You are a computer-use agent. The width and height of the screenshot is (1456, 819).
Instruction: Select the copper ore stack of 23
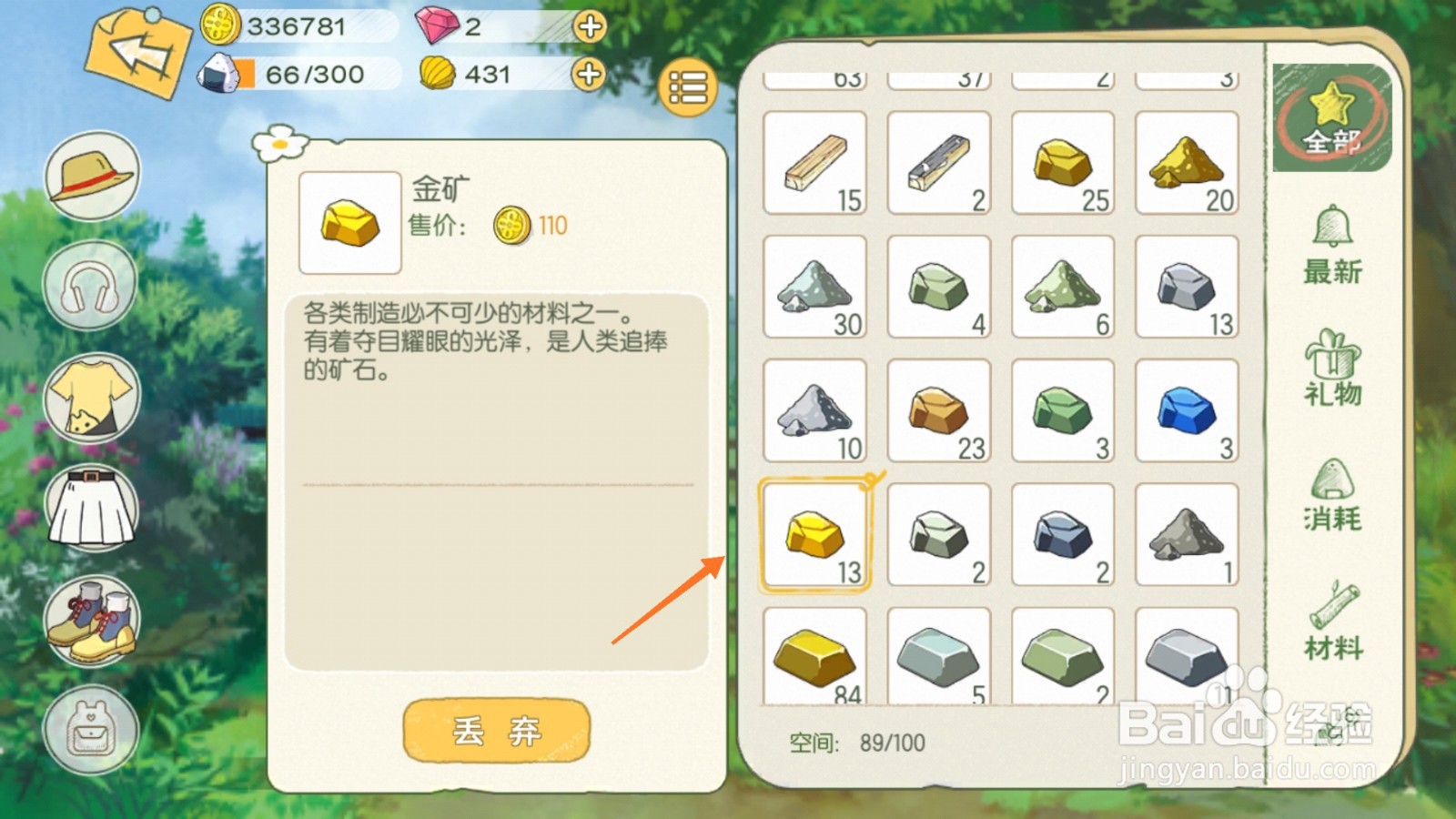938,410
